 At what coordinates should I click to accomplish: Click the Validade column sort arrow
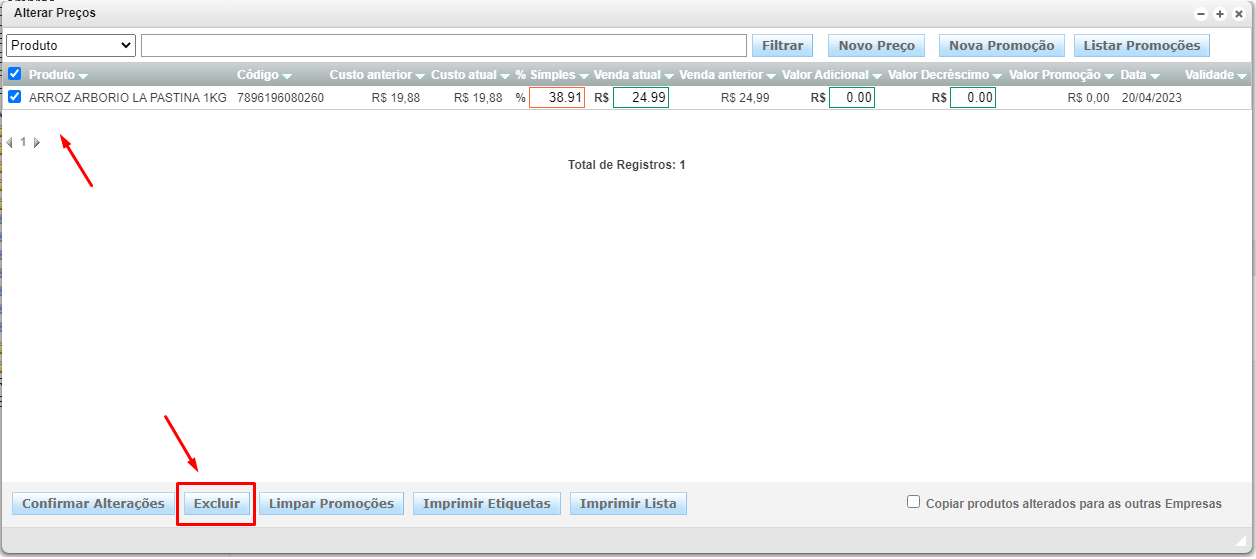click(x=1242, y=76)
